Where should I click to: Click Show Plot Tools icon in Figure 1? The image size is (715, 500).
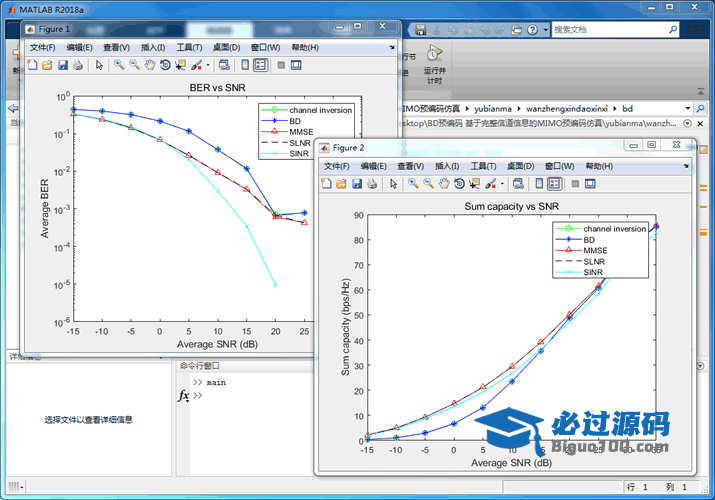click(296, 65)
